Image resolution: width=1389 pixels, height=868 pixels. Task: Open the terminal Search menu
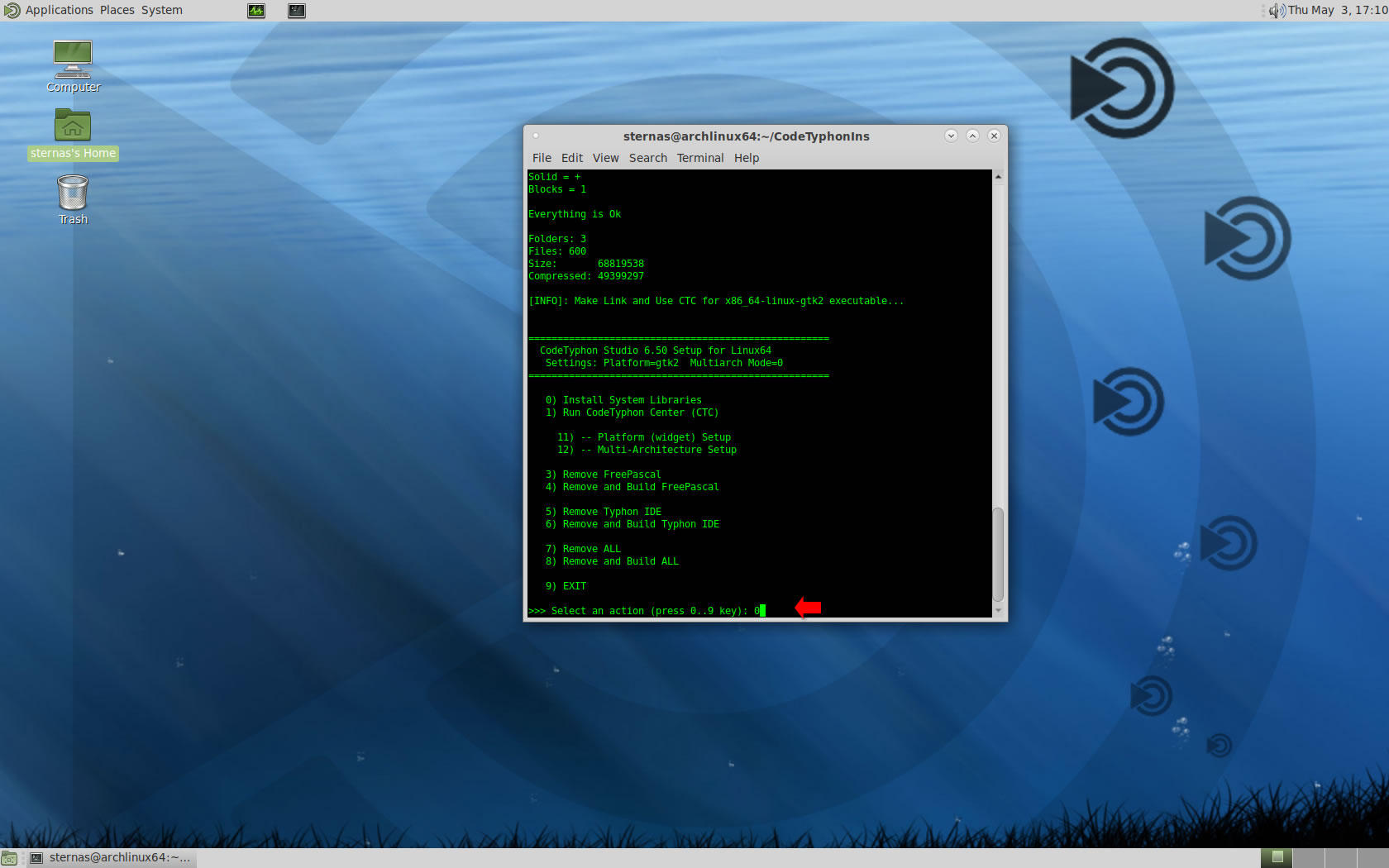[648, 158]
